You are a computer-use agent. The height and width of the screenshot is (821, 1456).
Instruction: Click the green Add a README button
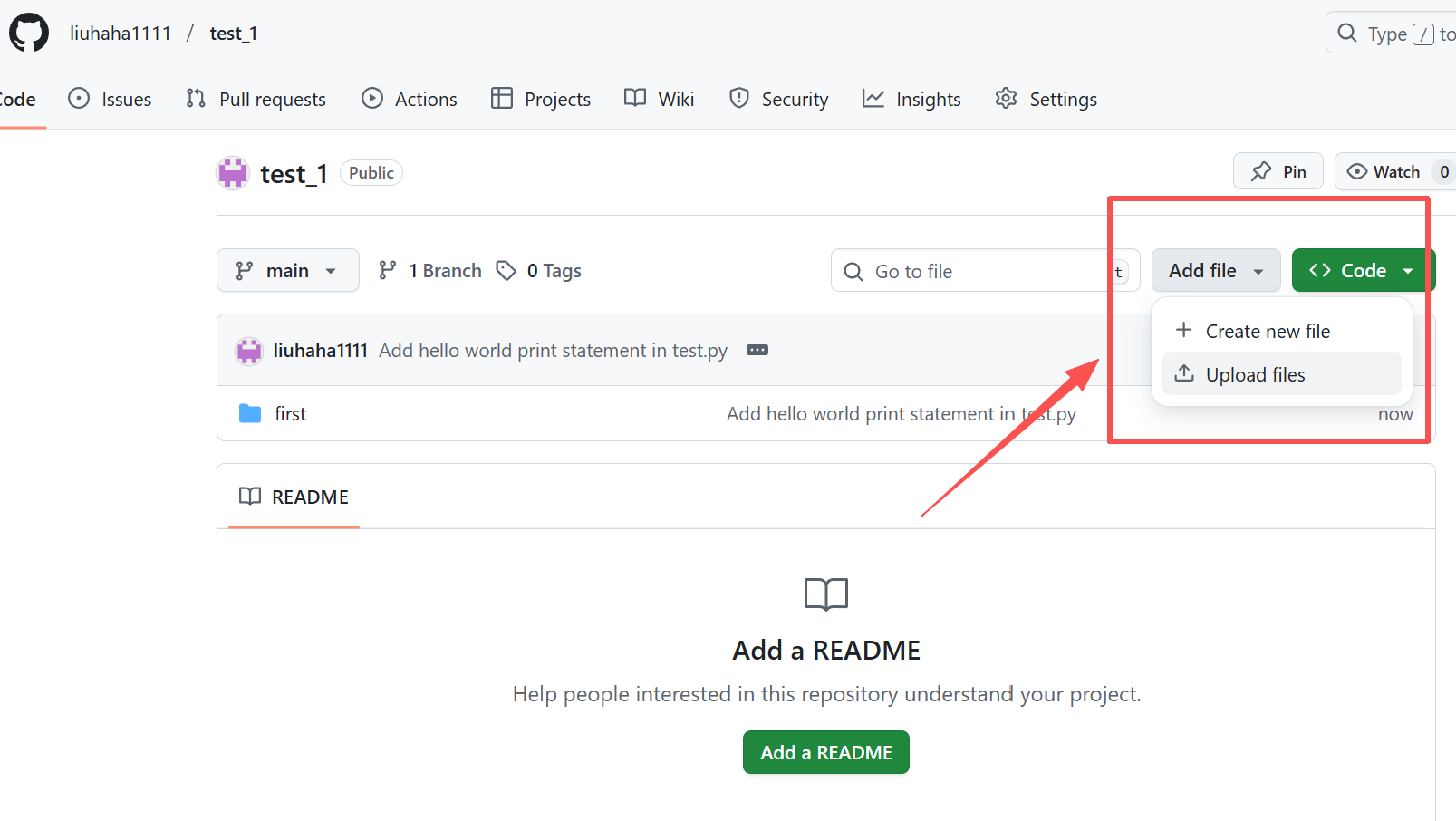(x=826, y=752)
